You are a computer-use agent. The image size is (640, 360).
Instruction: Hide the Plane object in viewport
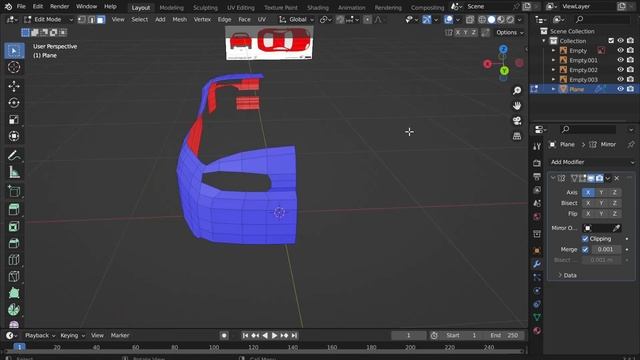(620, 89)
